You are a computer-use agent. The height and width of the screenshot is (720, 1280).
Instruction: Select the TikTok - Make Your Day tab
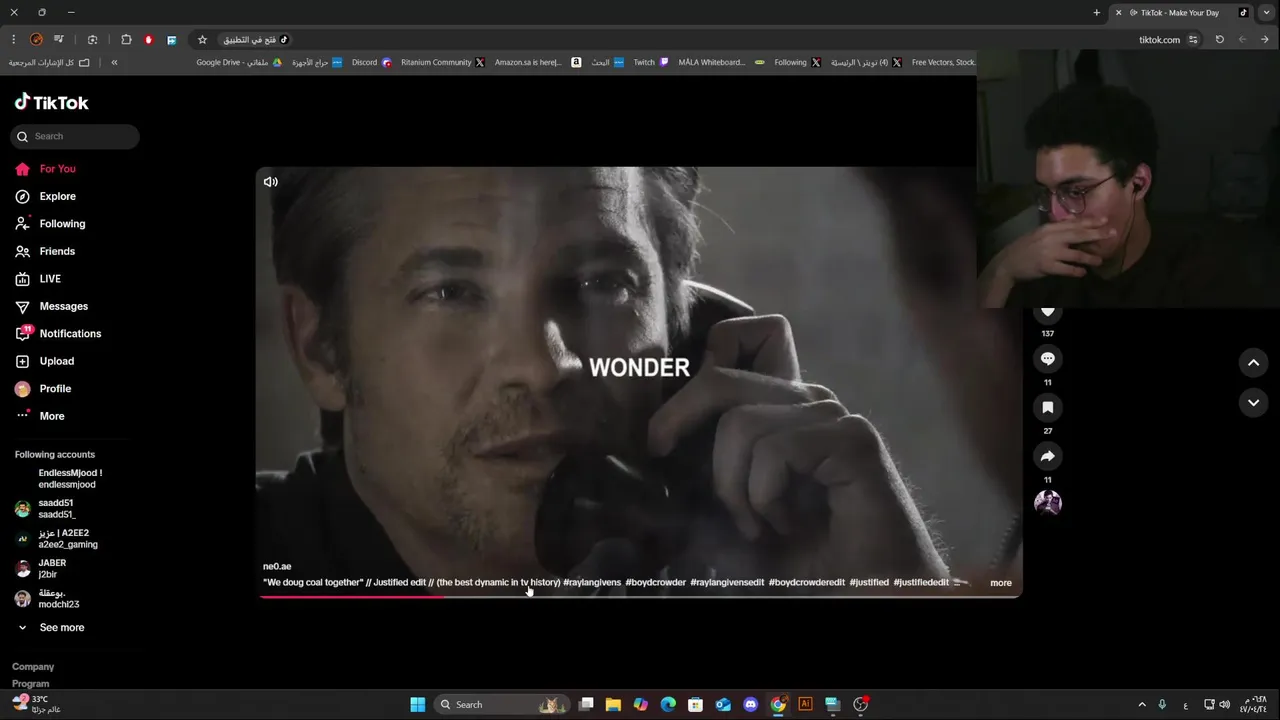coord(1182,13)
